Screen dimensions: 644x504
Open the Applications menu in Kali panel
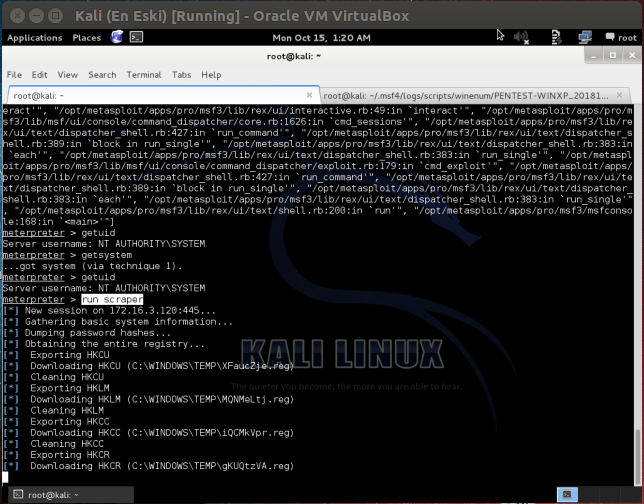click(x=34, y=38)
